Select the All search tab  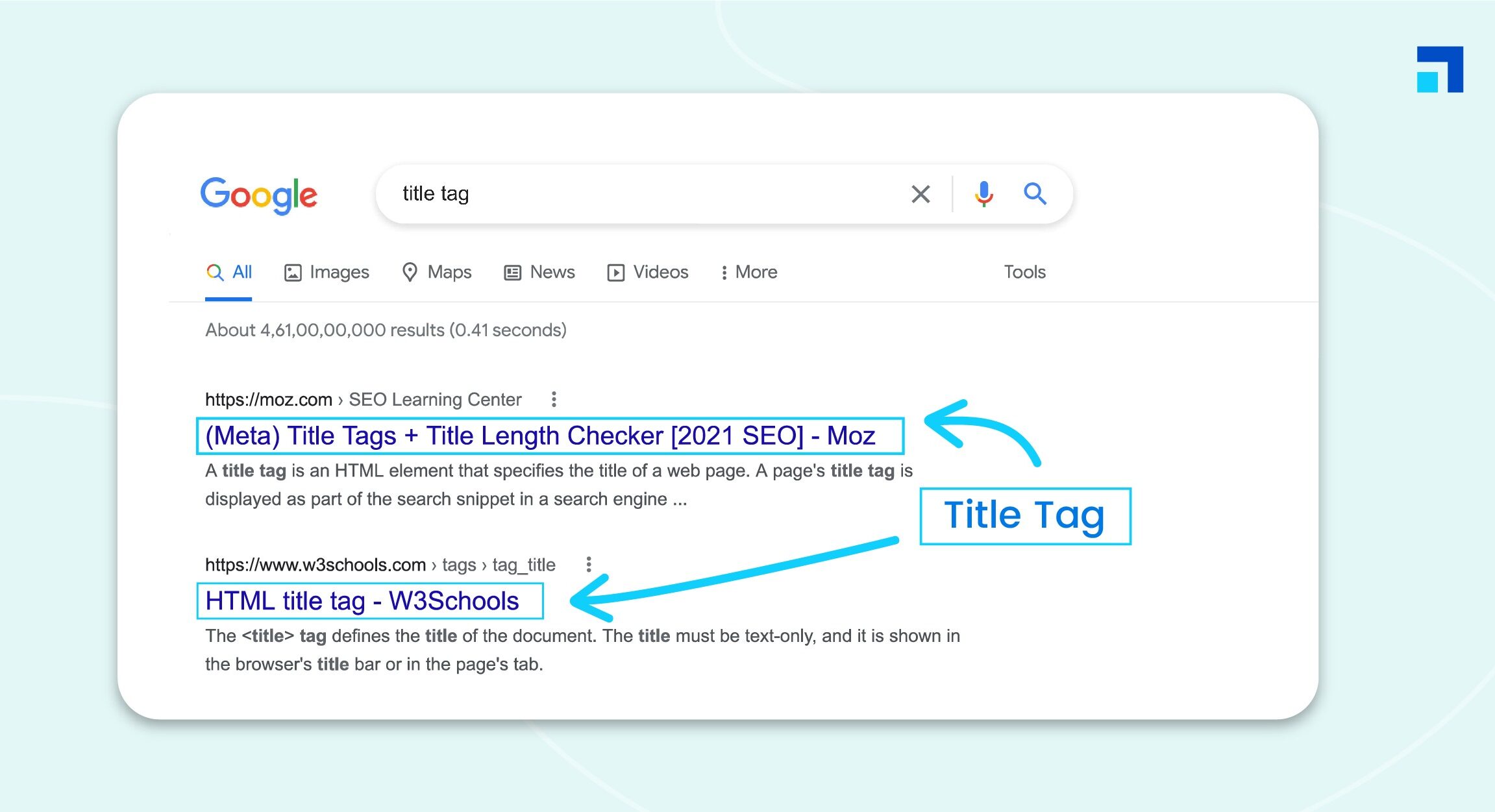point(229,272)
